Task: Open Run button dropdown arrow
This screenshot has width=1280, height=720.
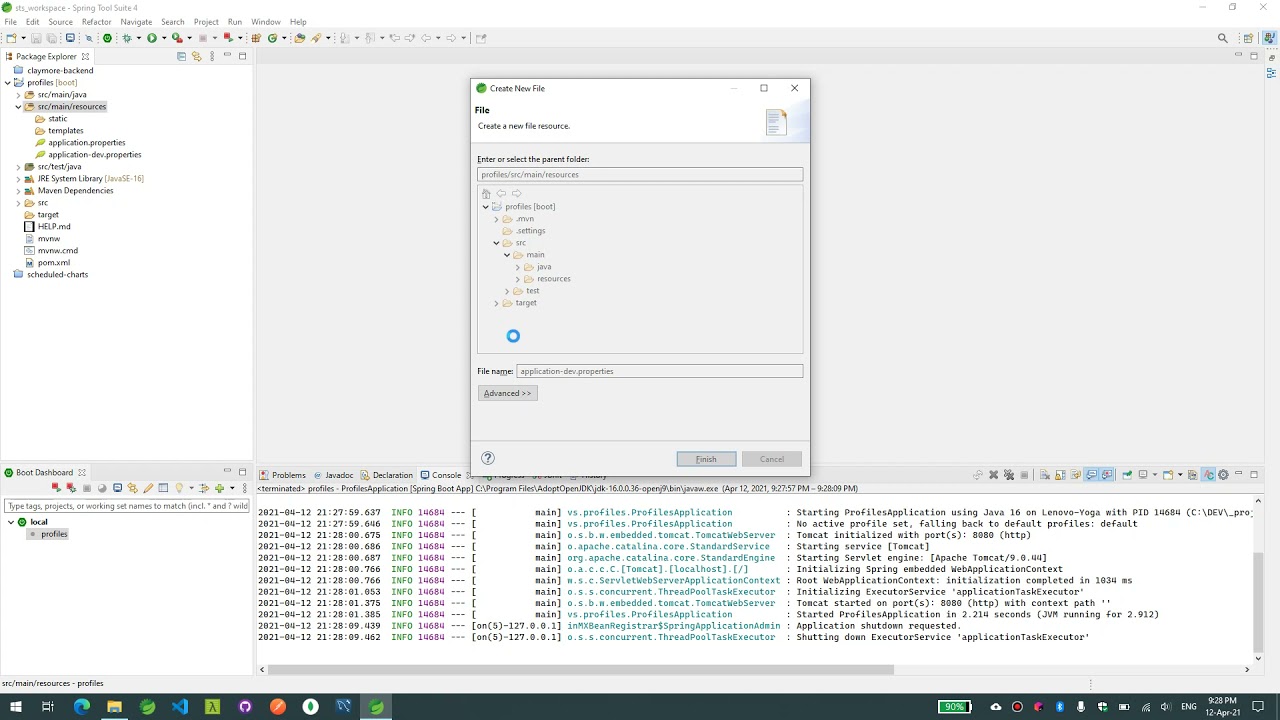Action: 165,38
